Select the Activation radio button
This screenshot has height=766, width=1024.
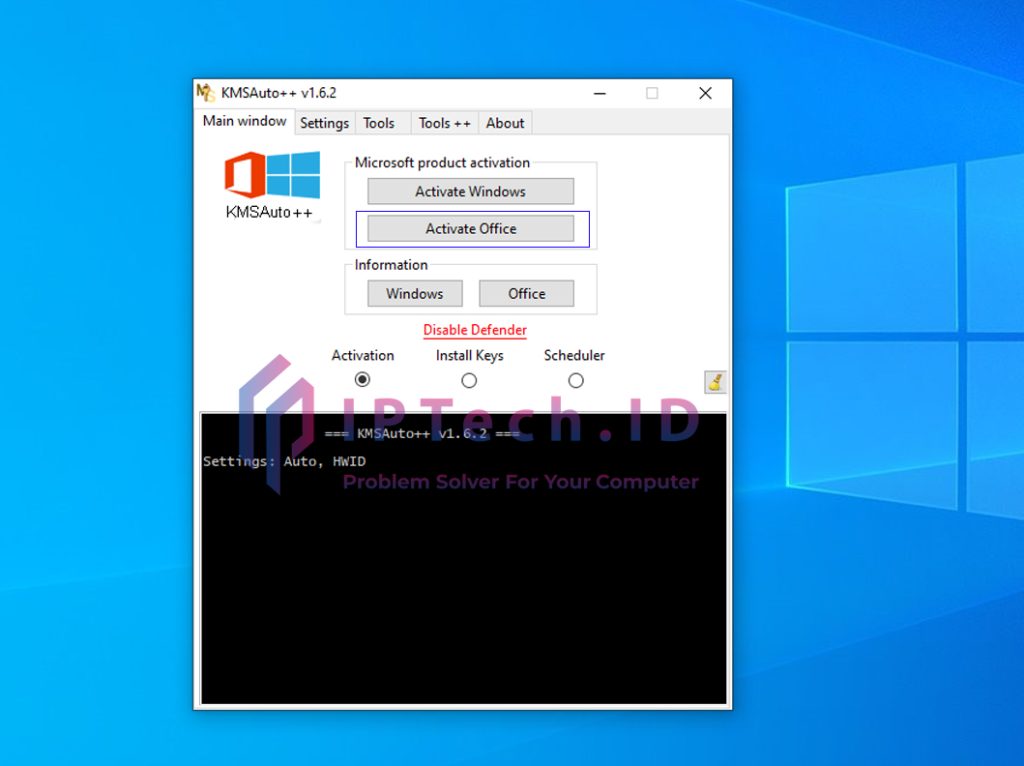click(x=362, y=379)
